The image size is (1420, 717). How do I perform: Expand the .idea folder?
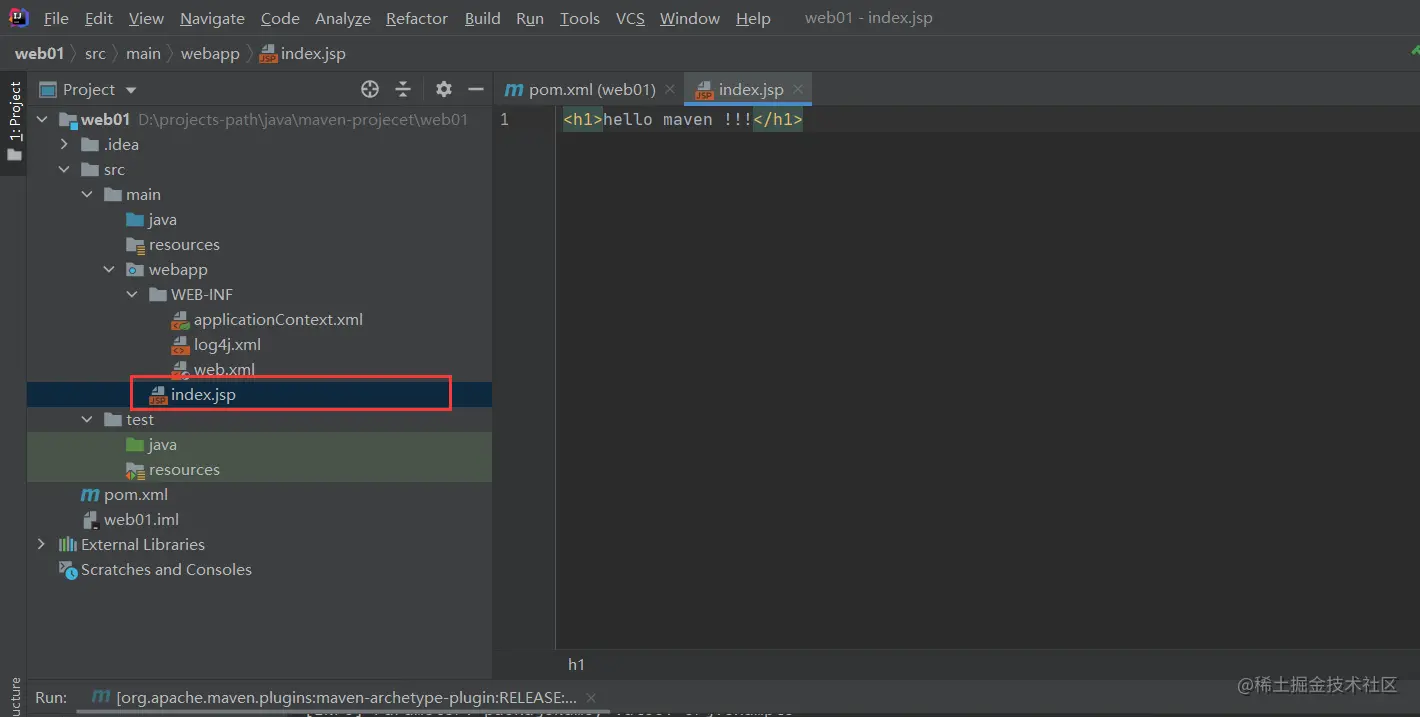(x=65, y=145)
